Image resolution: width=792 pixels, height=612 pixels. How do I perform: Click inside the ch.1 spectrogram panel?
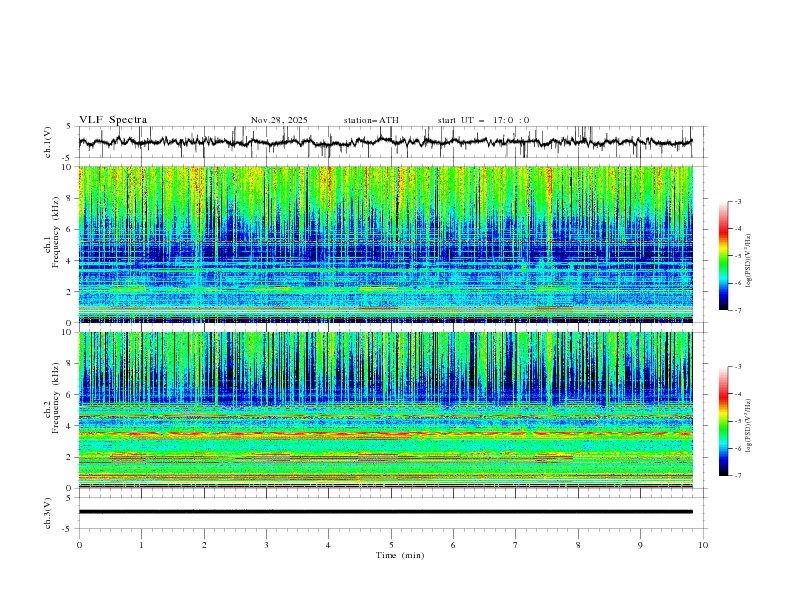(x=385, y=244)
